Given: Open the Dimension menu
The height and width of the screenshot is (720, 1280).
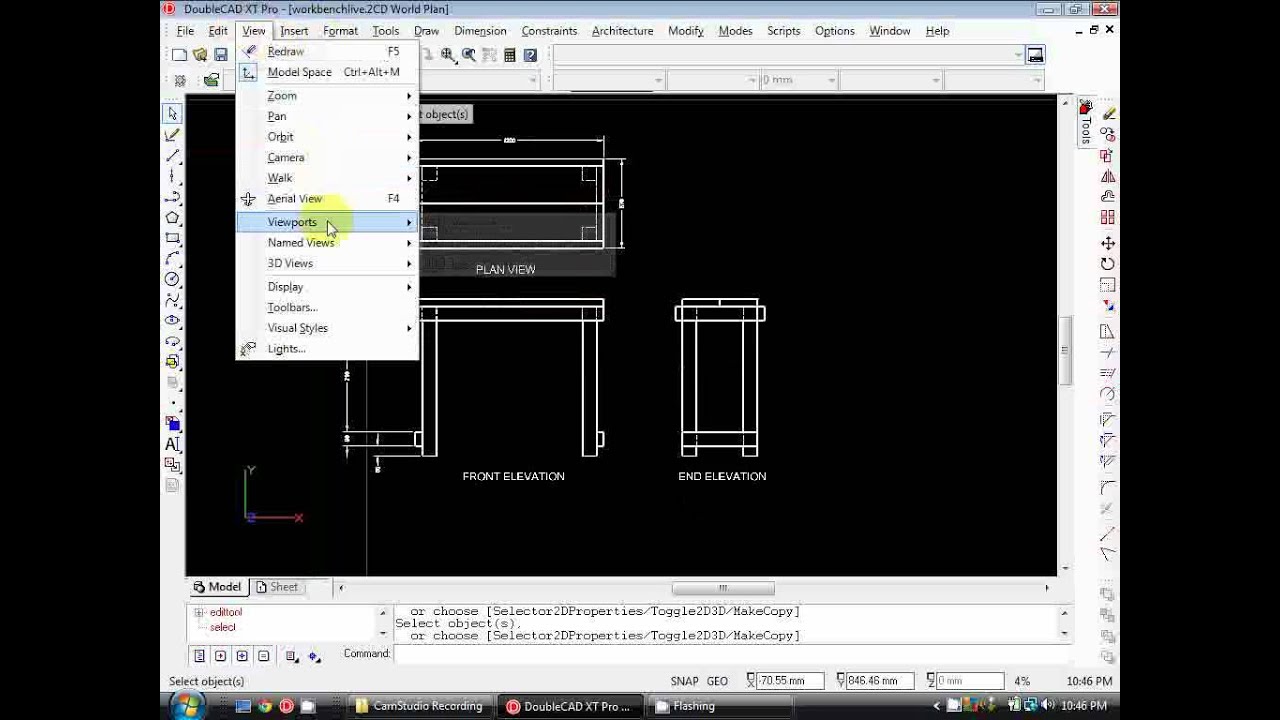Looking at the screenshot, I should pos(480,31).
